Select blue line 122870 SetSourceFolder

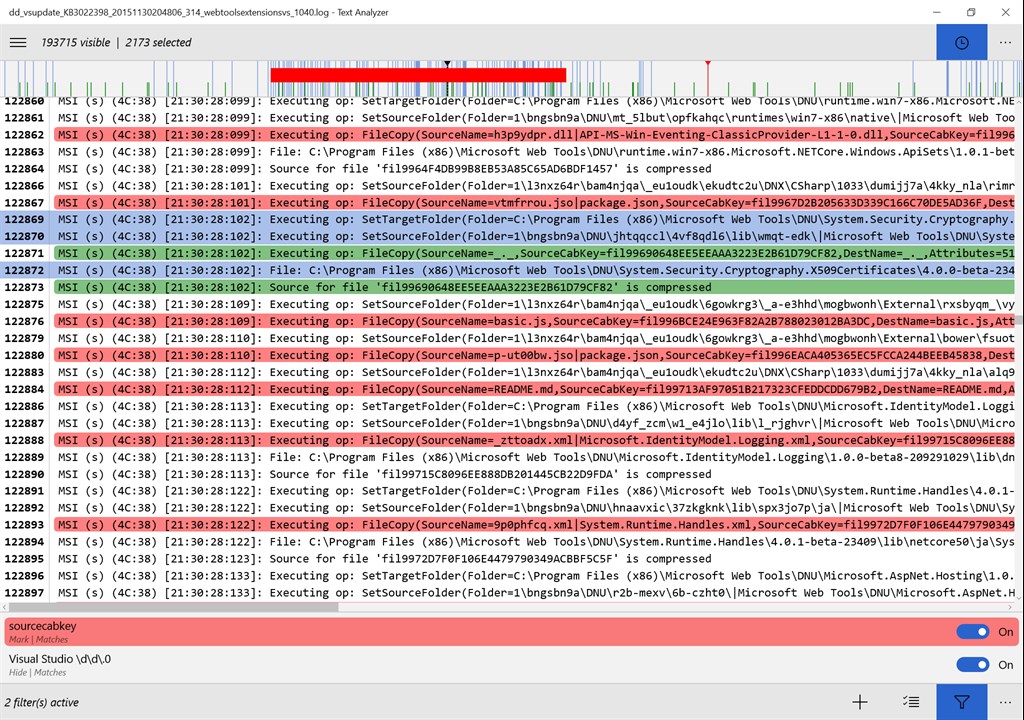click(x=509, y=237)
